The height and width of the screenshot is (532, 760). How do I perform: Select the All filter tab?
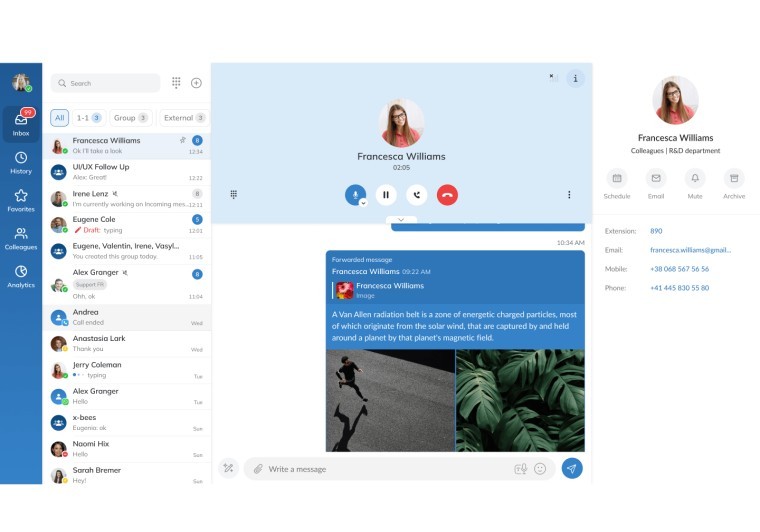tap(59, 118)
